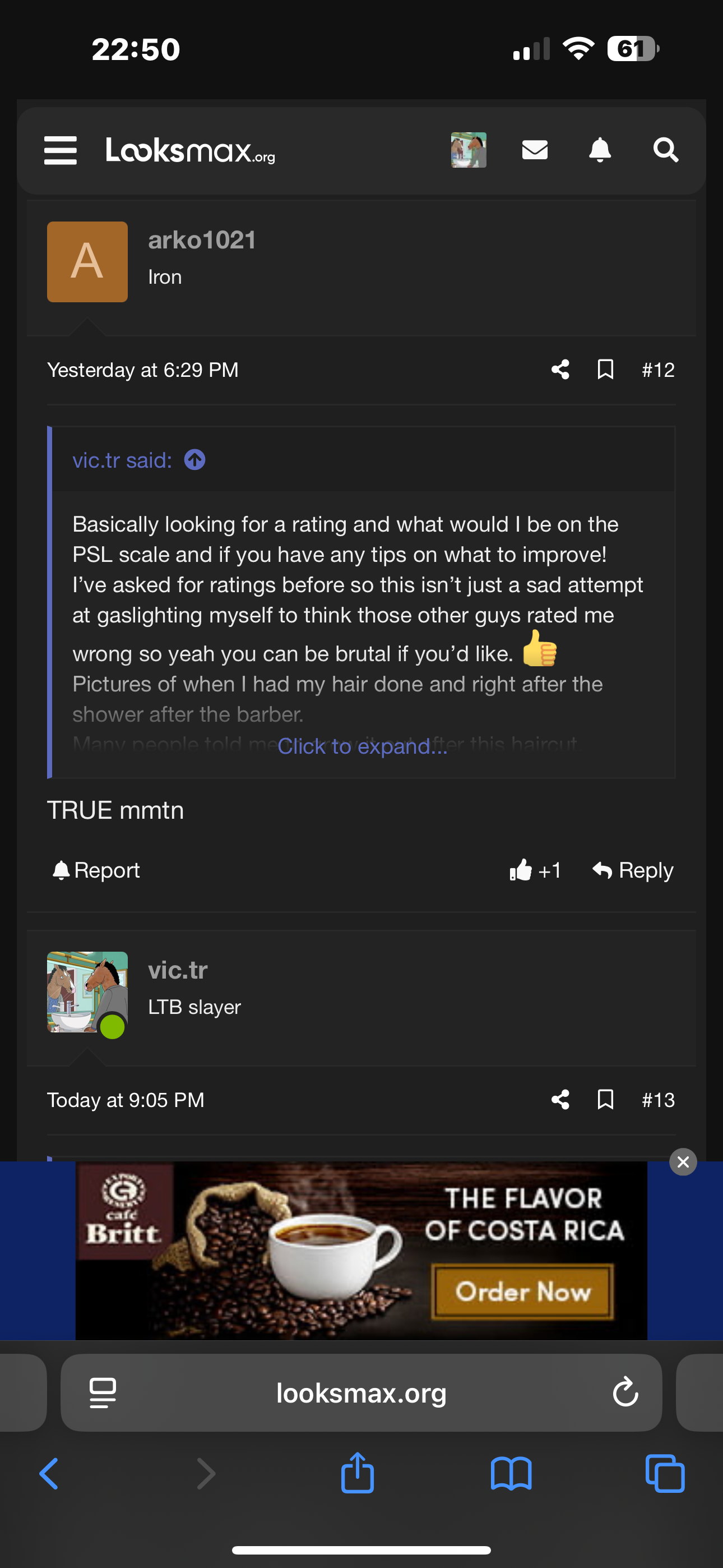Toggle bookmark on post #12
The height and width of the screenshot is (1568, 723).
[605, 370]
